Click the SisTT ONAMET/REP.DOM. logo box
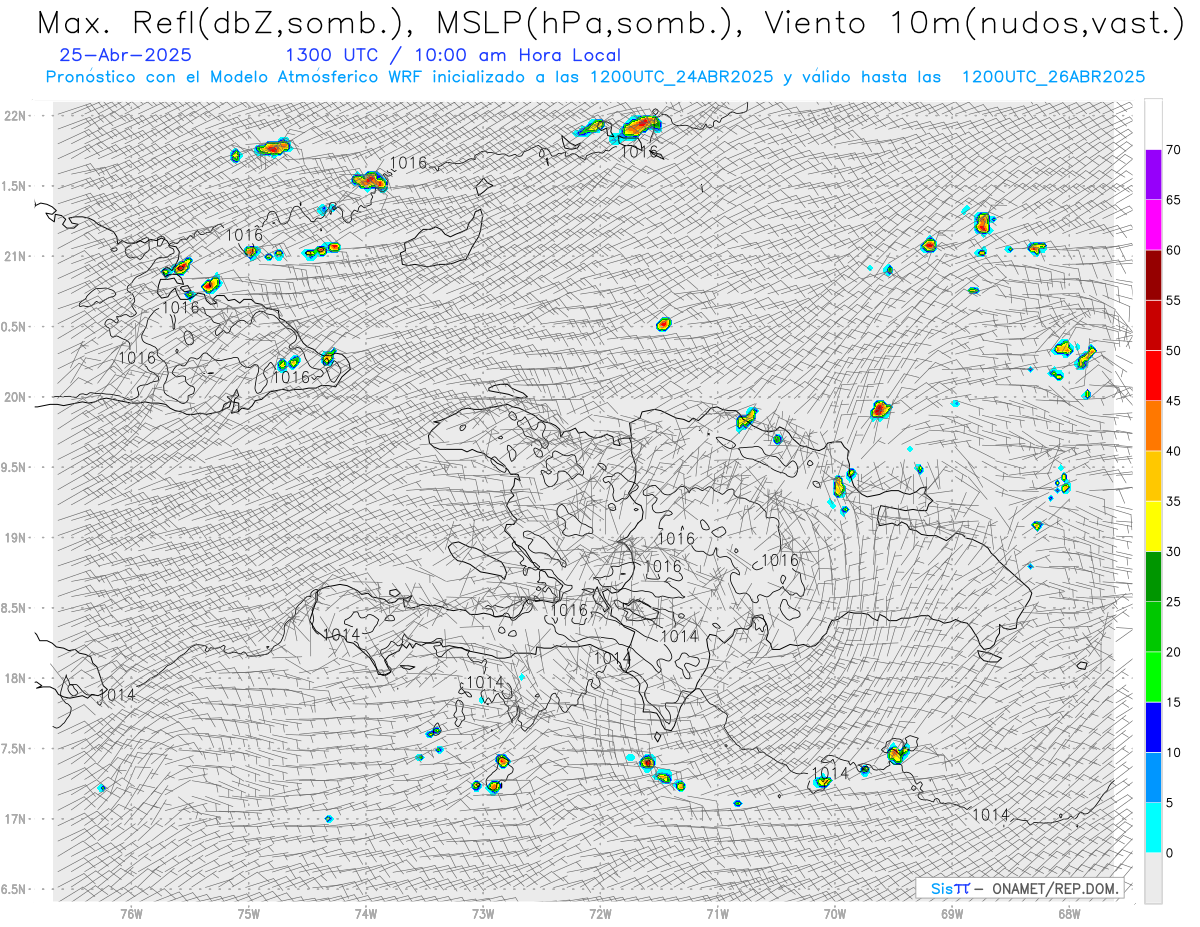The height and width of the screenshot is (927, 1200). point(1019,888)
